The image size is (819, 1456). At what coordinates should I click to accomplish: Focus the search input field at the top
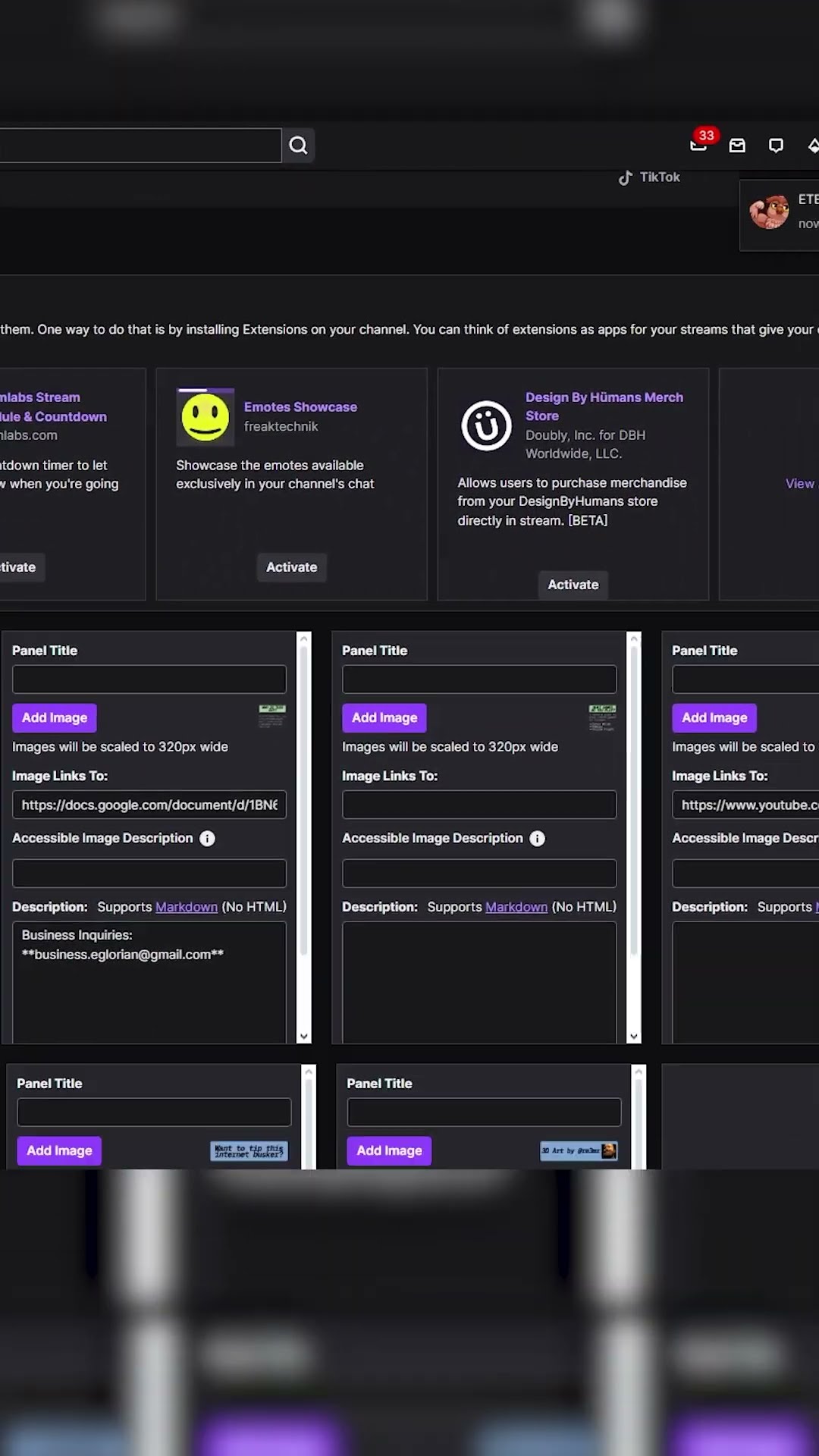pyautogui.click(x=140, y=146)
